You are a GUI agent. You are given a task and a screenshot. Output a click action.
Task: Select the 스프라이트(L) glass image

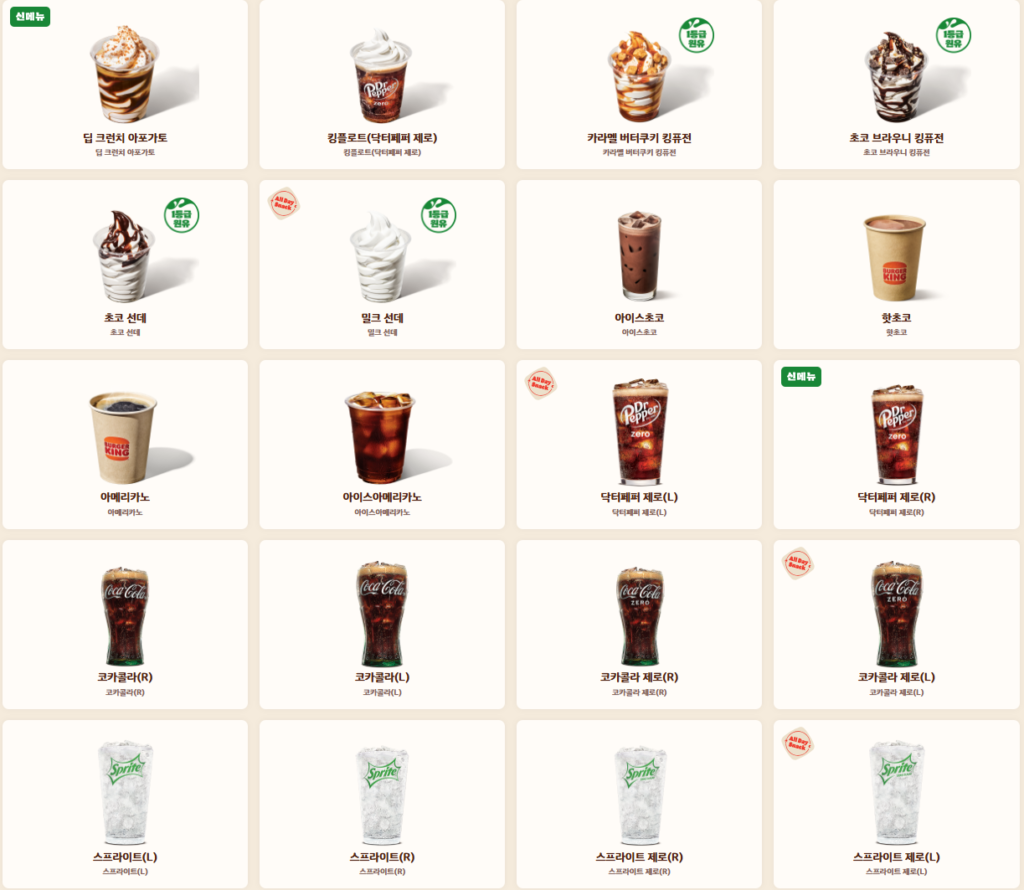point(125,793)
